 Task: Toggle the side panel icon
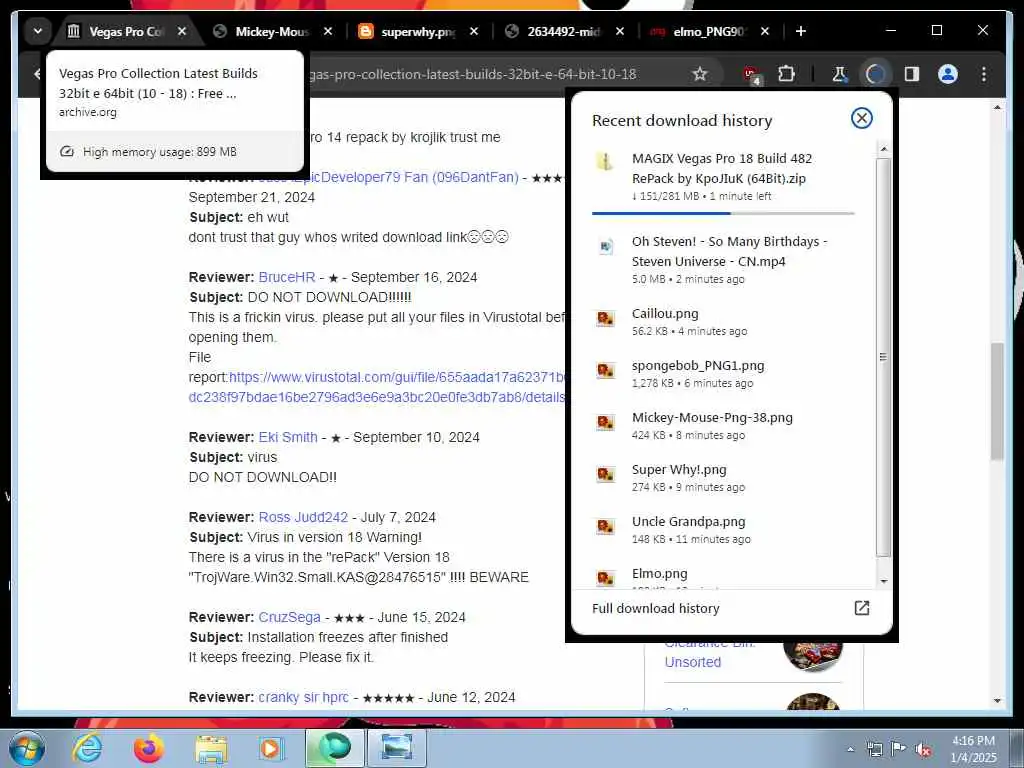click(912, 74)
